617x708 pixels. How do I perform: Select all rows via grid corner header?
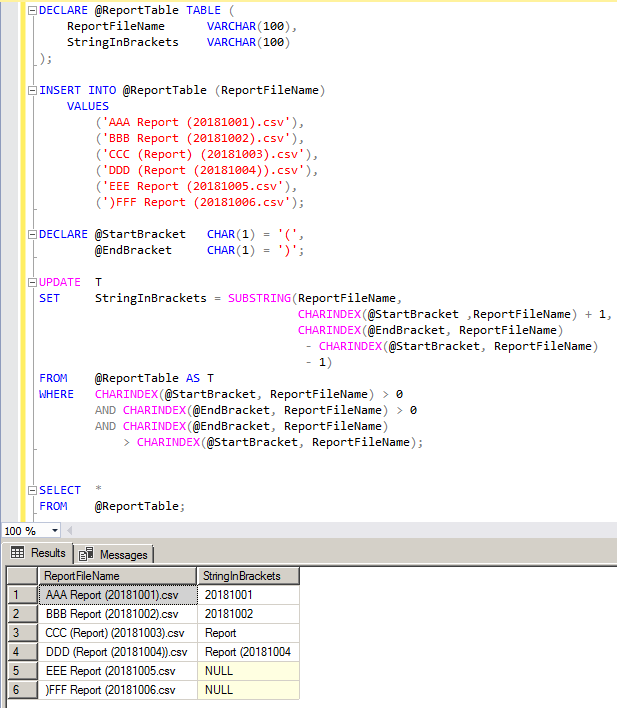coord(22,576)
